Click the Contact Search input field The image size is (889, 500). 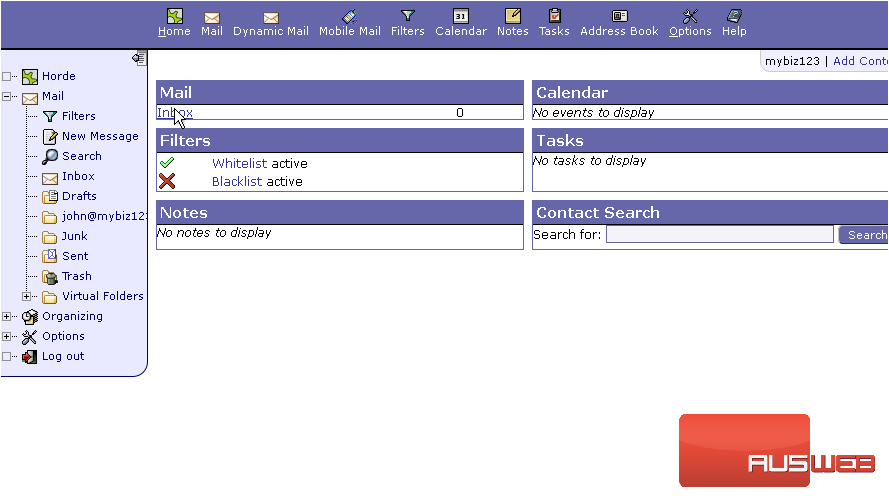(719, 235)
